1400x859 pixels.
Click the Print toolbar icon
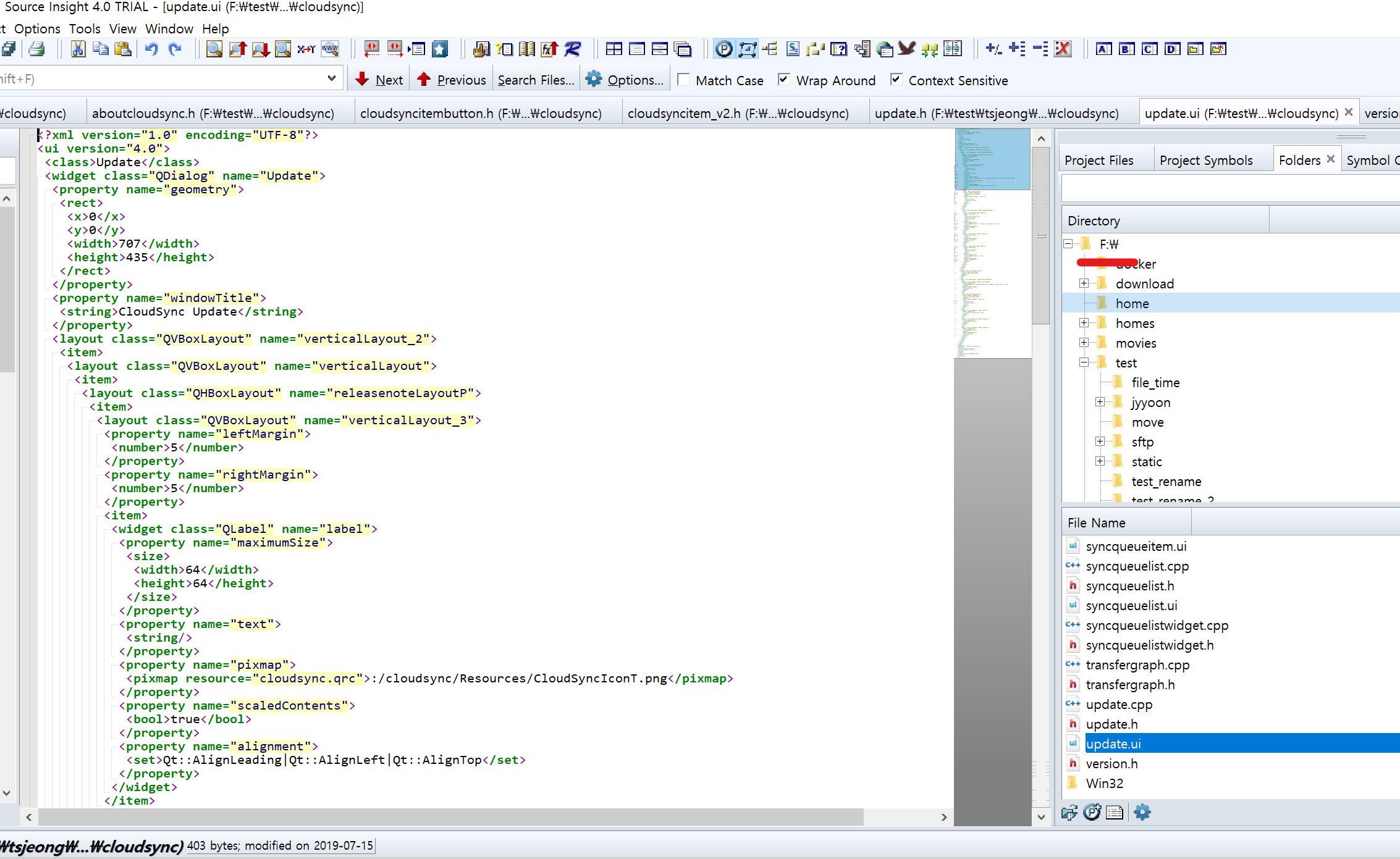pos(37,49)
